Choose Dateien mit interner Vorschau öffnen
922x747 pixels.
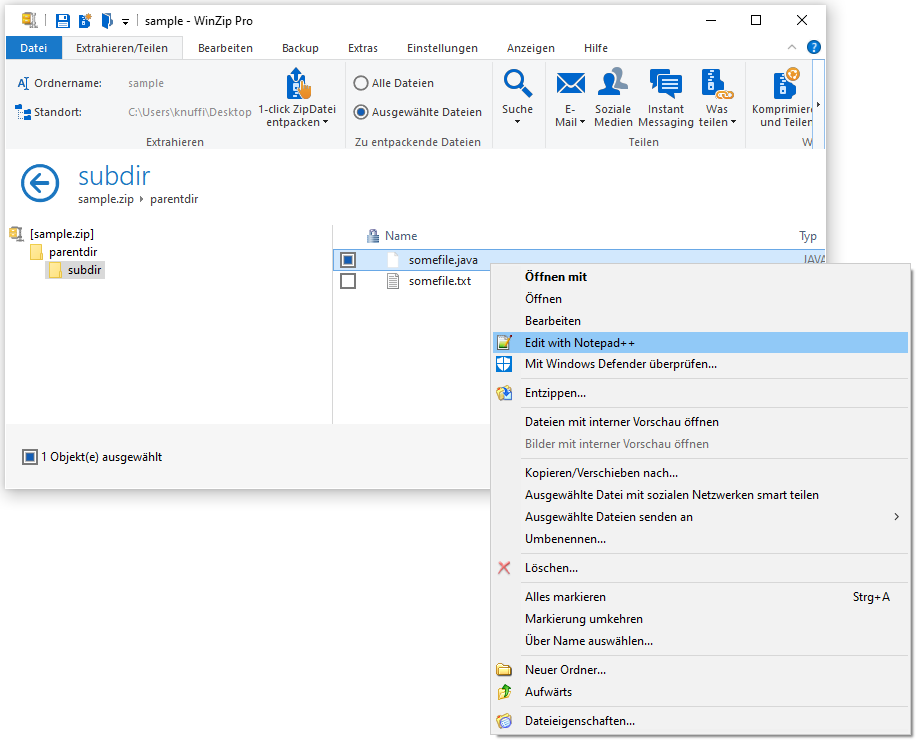[700, 422]
